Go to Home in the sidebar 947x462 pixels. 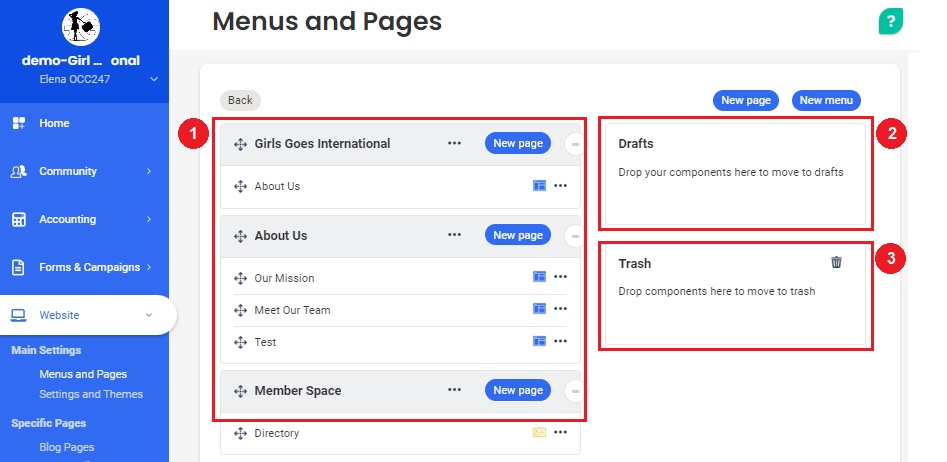pos(54,123)
